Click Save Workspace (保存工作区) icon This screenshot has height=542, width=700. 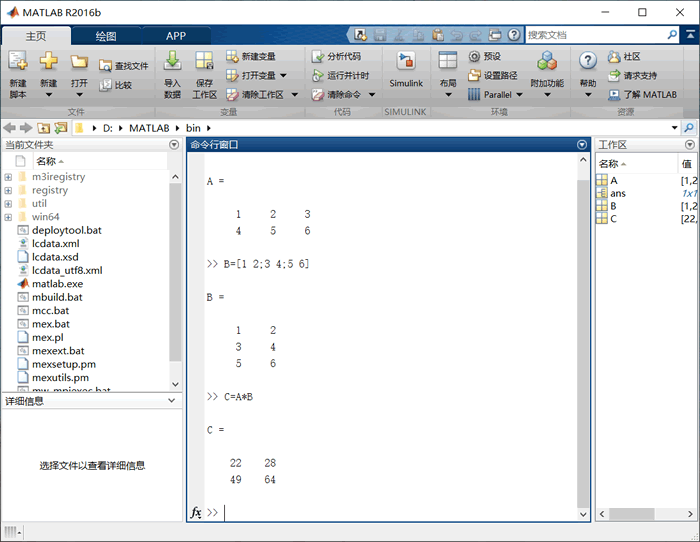[x=204, y=61]
